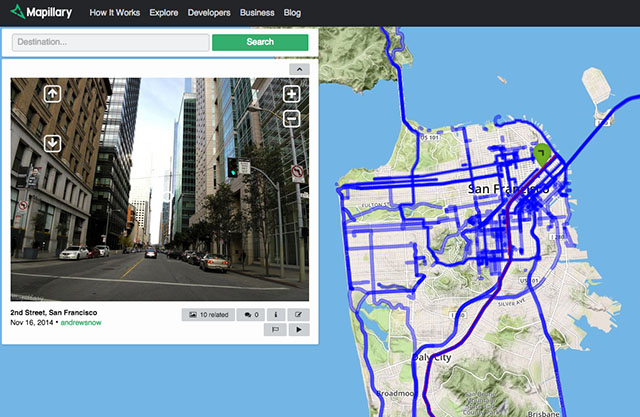Open the How It Works page
The width and height of the screenshot is (640, 417).
(x=115, y=13)
